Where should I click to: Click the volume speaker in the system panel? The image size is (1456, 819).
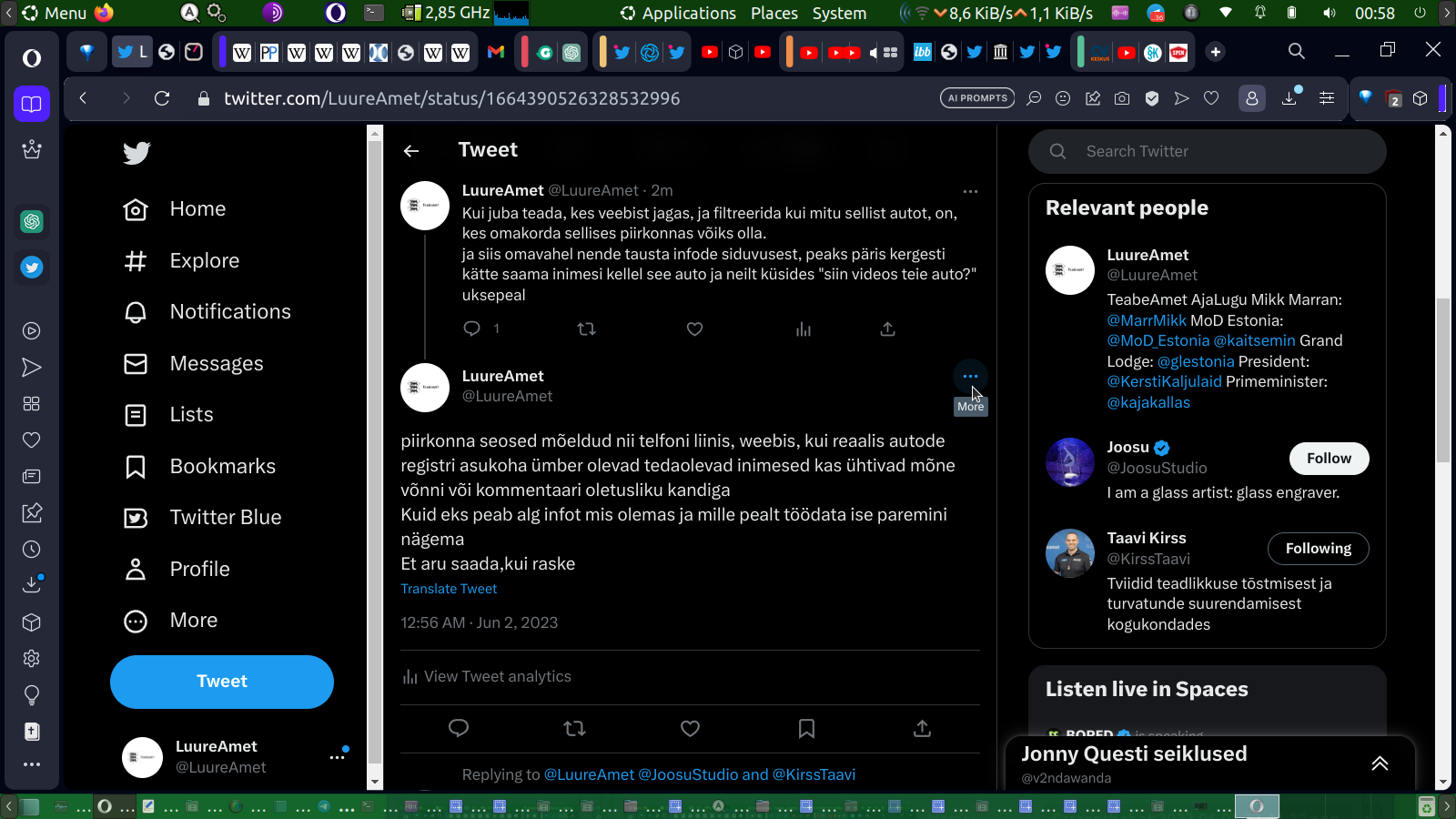1330,14
